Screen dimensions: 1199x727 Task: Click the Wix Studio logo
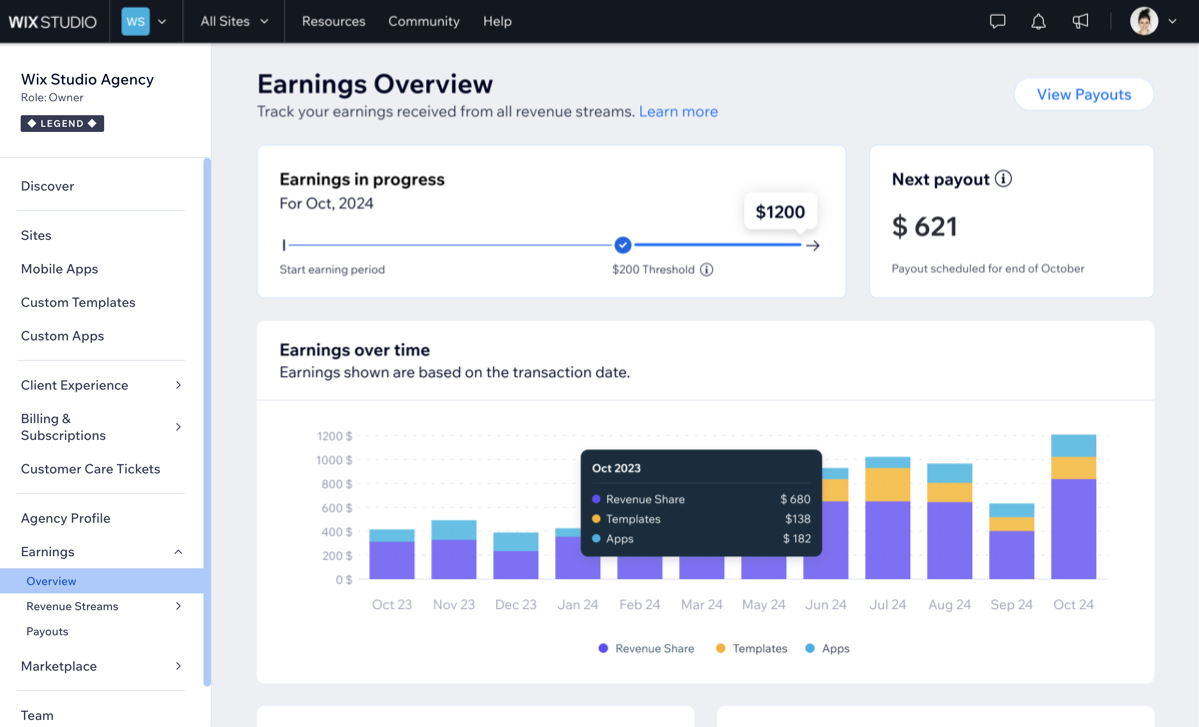pyautogui.click(x=53, y=21)
